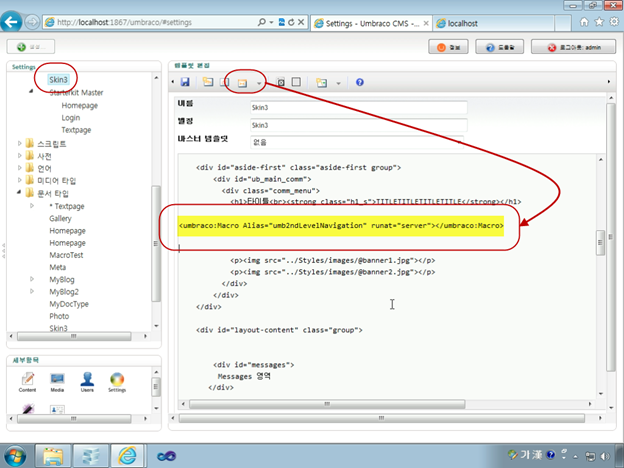The height and width of the screenshot is (468, 624).
Task: Open File Explorer from the taskbar
Action: [53, 456]
